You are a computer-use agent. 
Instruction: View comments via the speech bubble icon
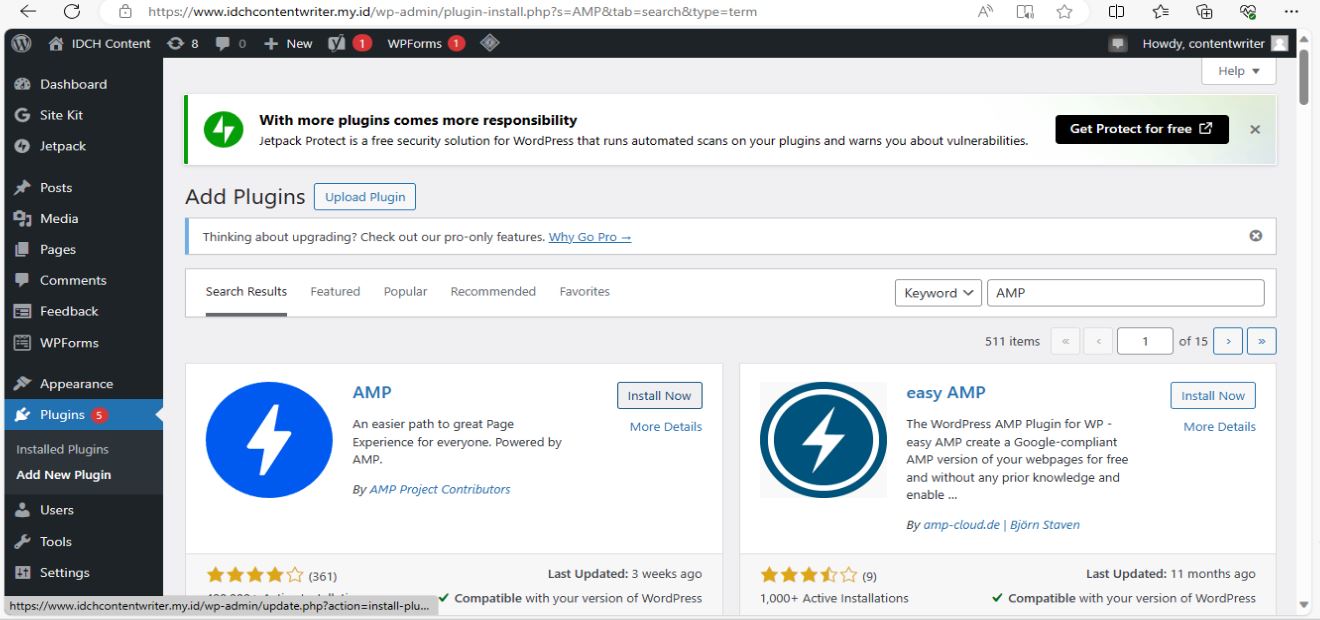coord(223,43)
